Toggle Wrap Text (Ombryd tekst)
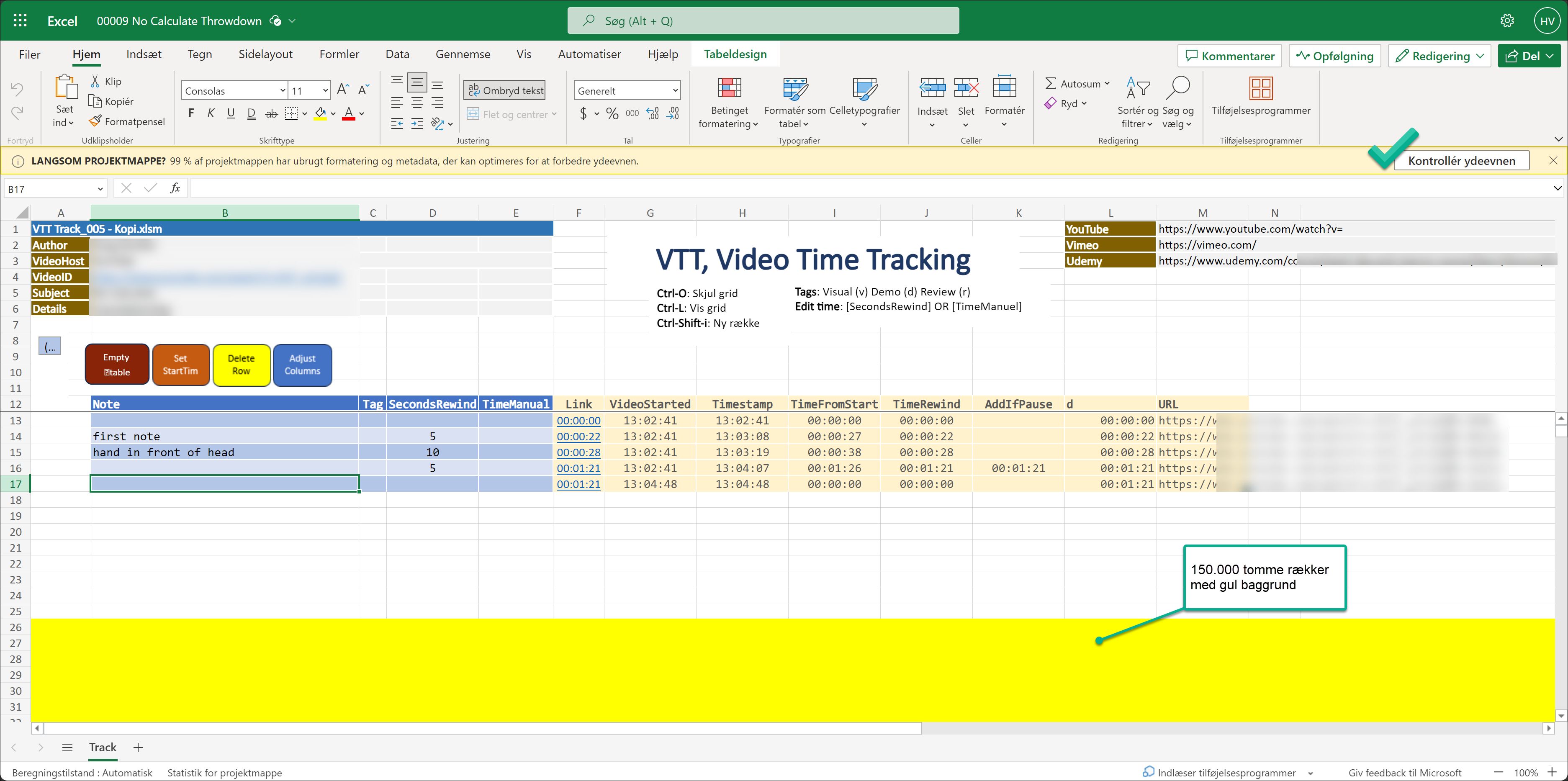 505,90
